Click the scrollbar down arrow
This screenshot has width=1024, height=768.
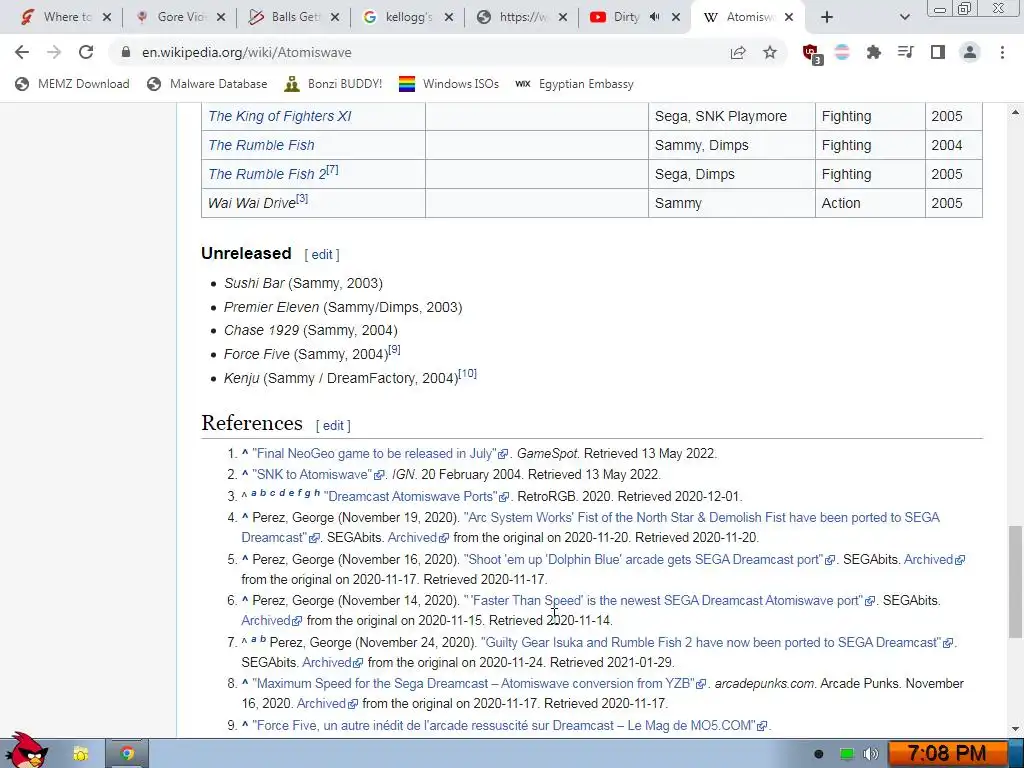(x=1015, y=729)
